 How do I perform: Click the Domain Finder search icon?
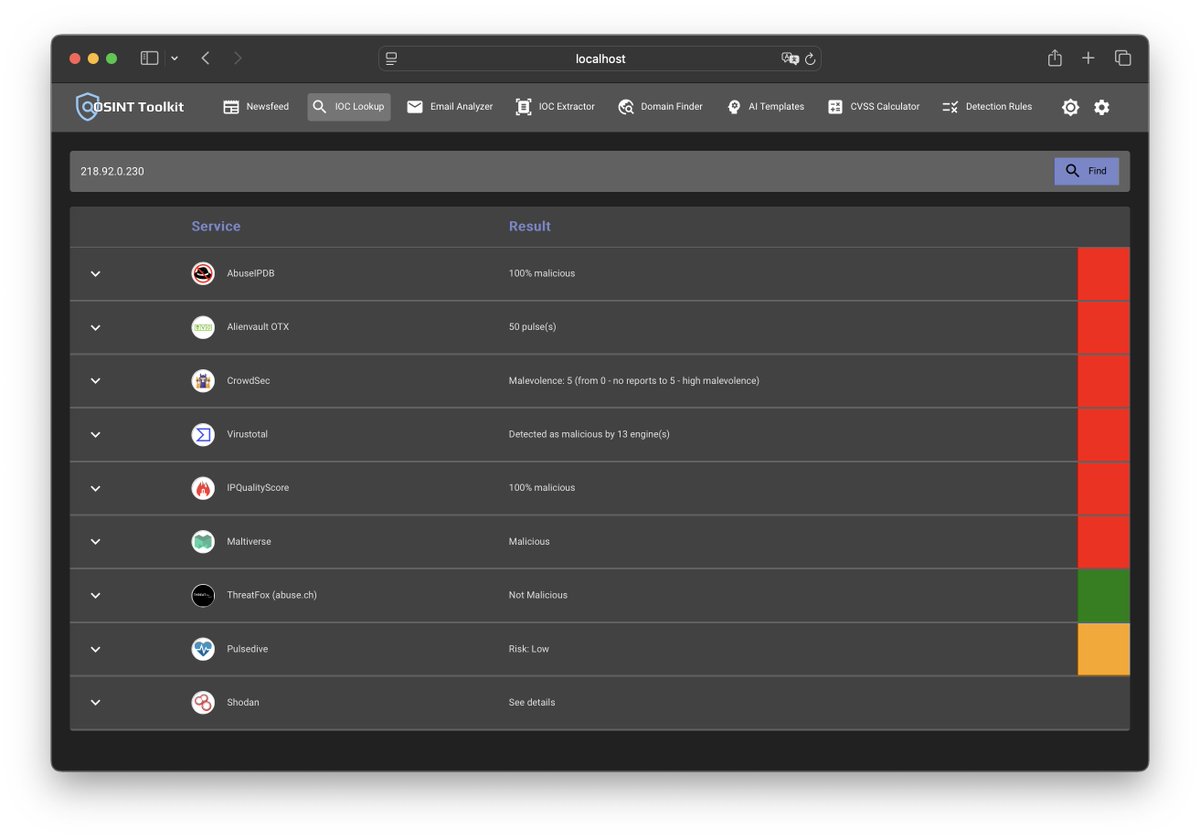(626, 106)
